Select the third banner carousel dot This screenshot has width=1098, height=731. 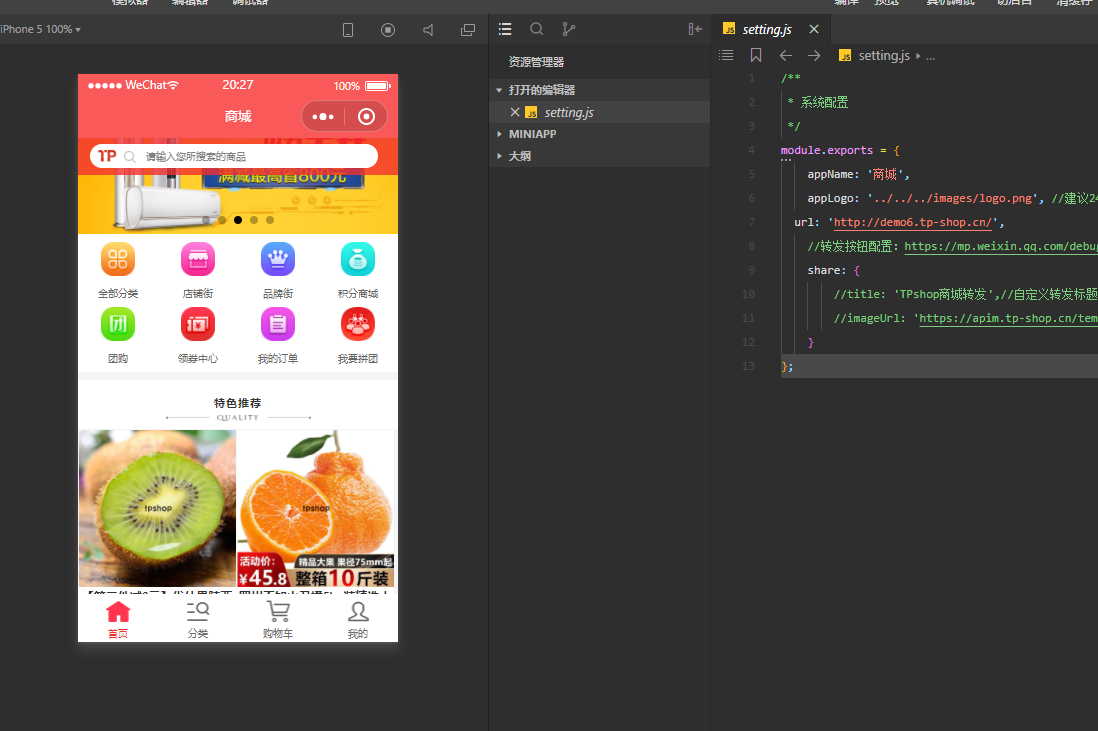pos(238,220)
